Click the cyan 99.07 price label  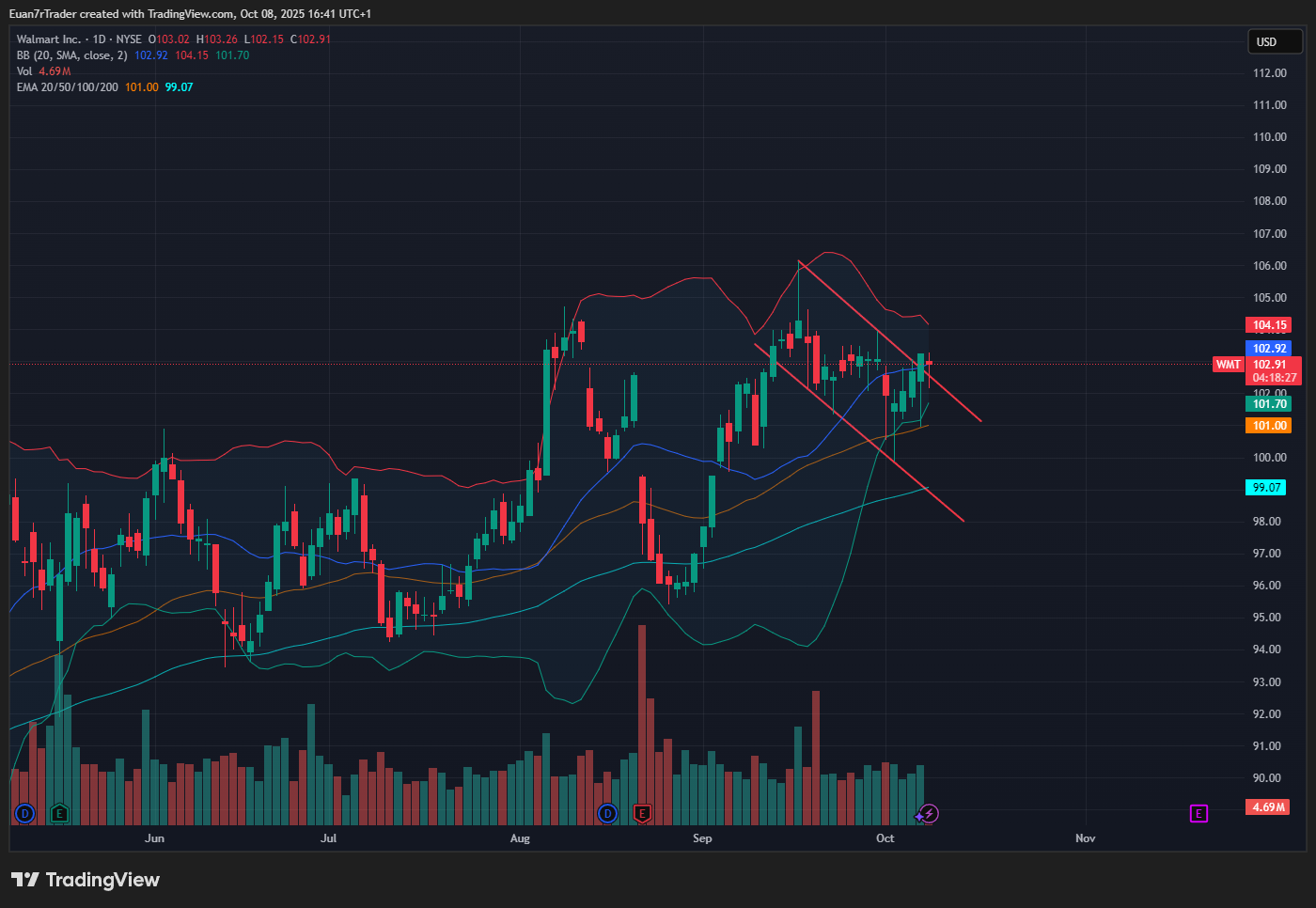tap(1266, 488)
